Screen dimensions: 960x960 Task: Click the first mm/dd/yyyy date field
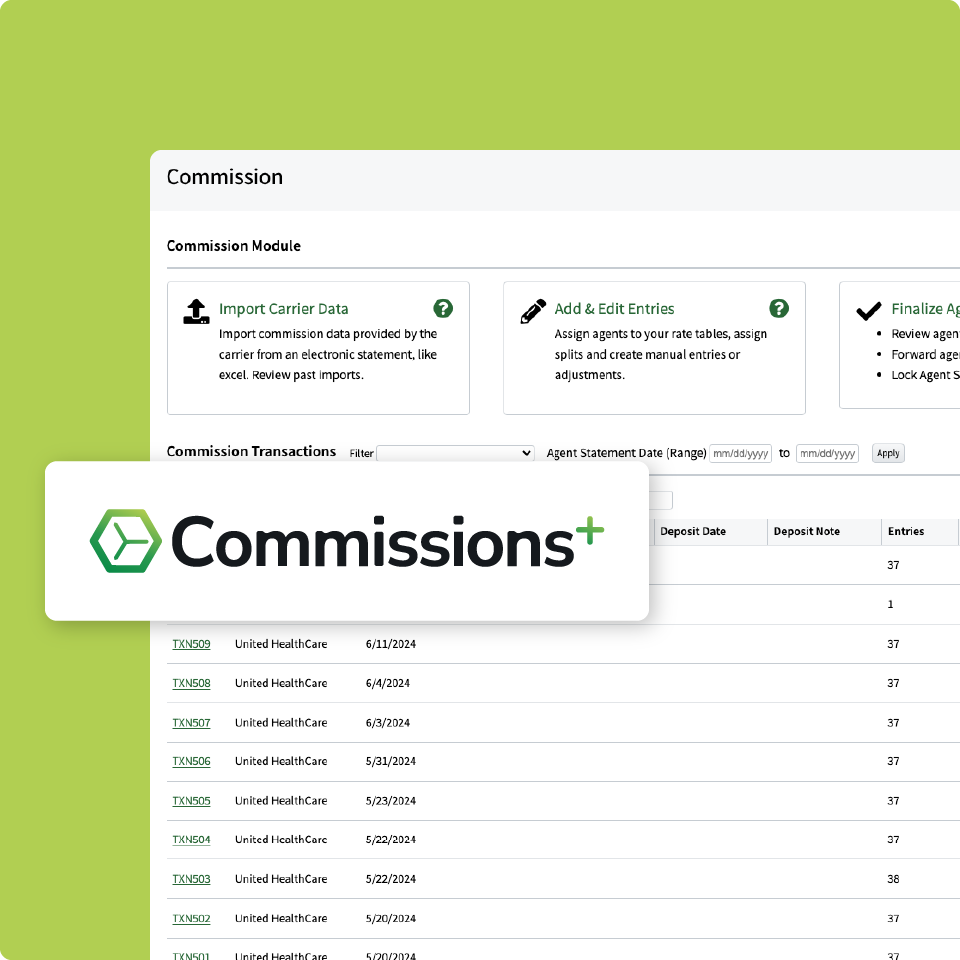pyautogui.click(x=740, y=453)
